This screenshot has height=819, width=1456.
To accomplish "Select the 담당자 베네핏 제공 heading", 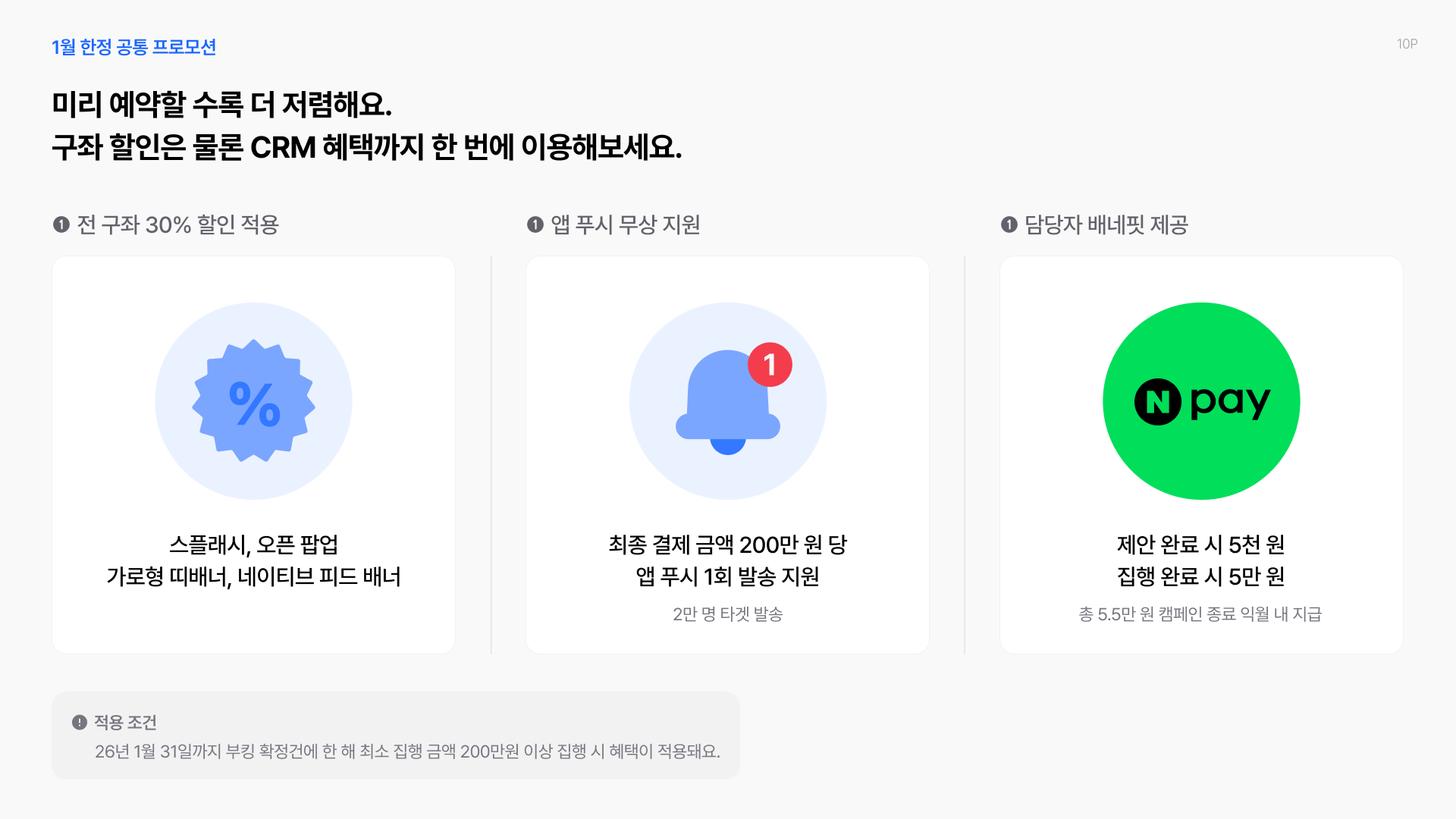I will click(1106, 224).
